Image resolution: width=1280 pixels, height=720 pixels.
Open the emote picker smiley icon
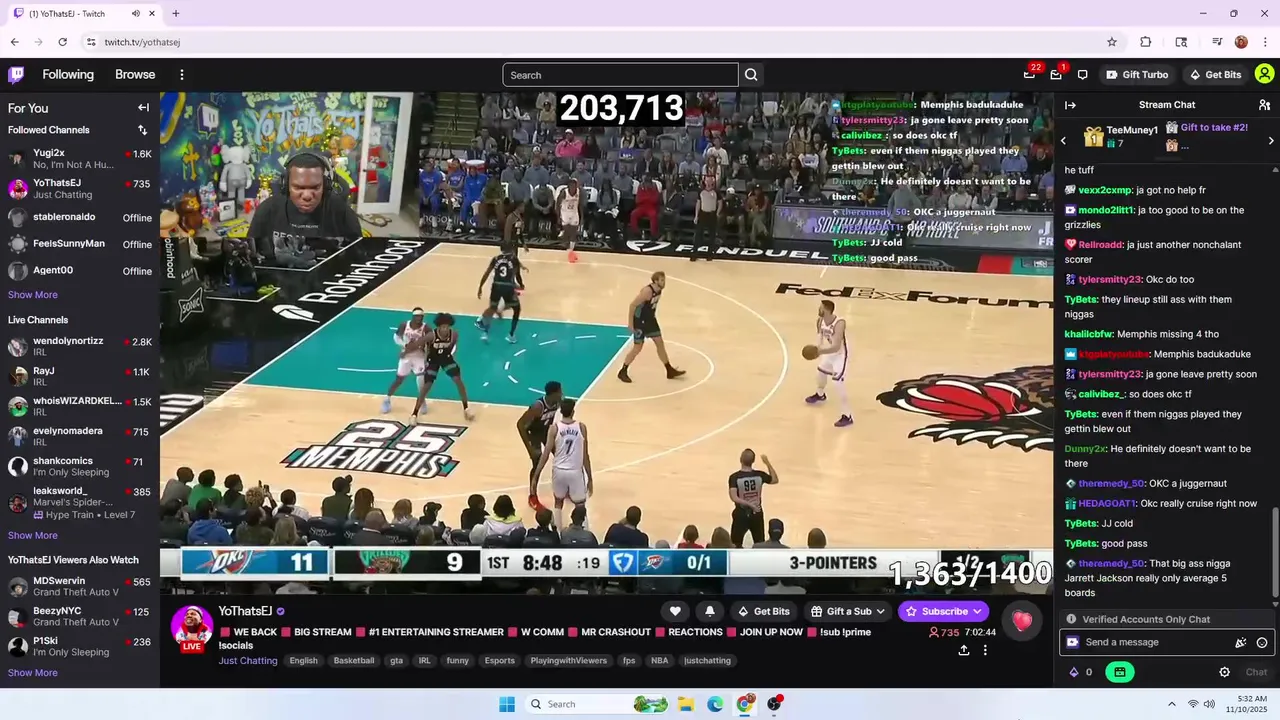click(1262, 643)
